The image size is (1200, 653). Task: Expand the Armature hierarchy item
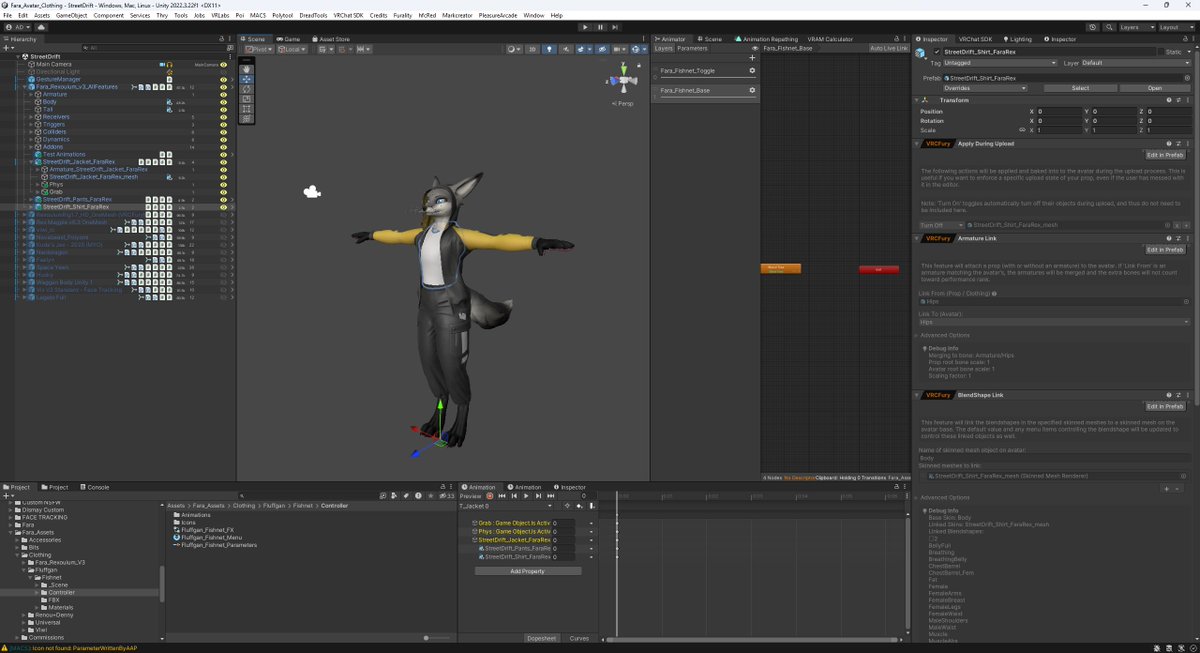click(x=31, y=94)
